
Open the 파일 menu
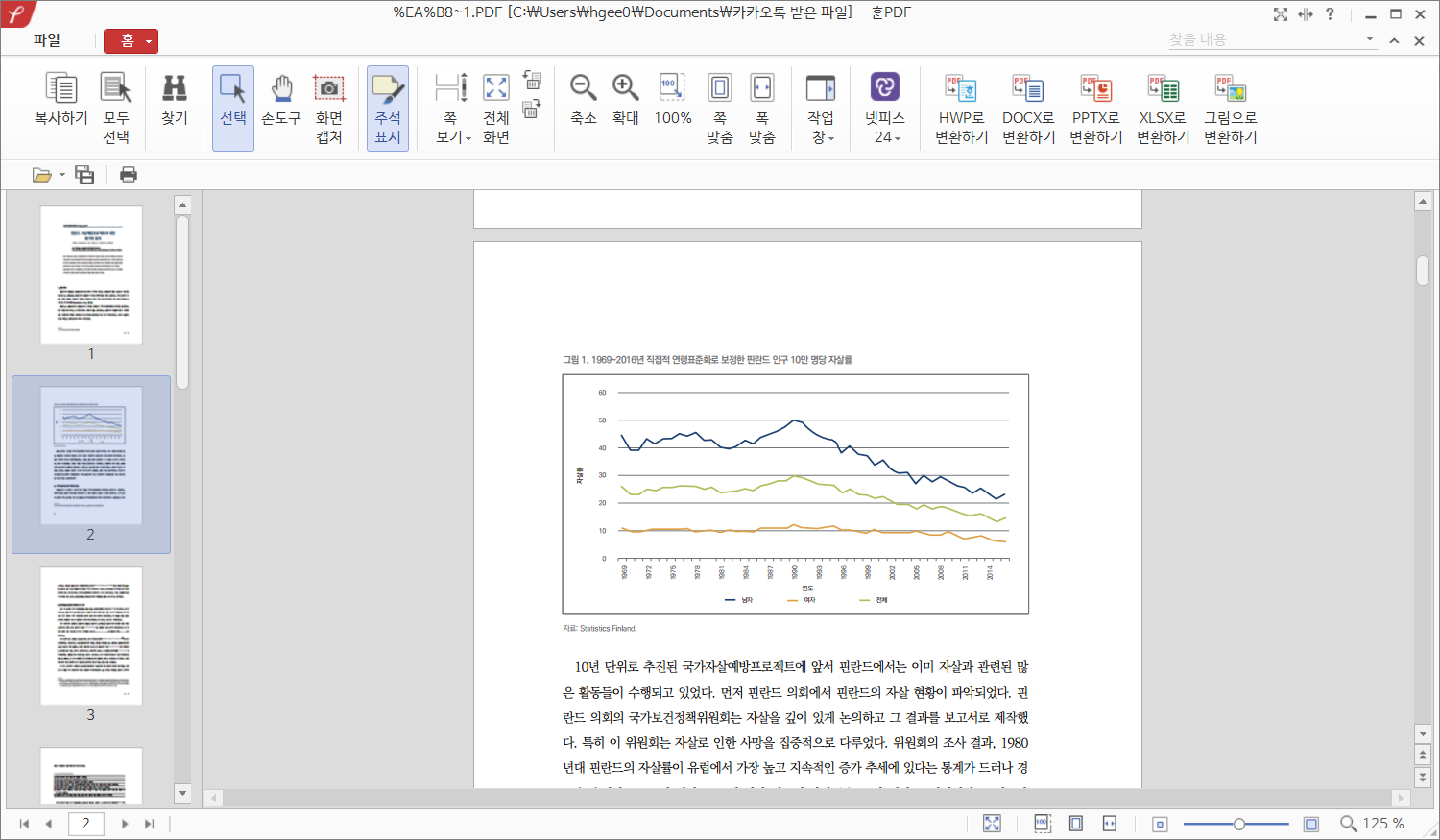(x=46, y=40)
